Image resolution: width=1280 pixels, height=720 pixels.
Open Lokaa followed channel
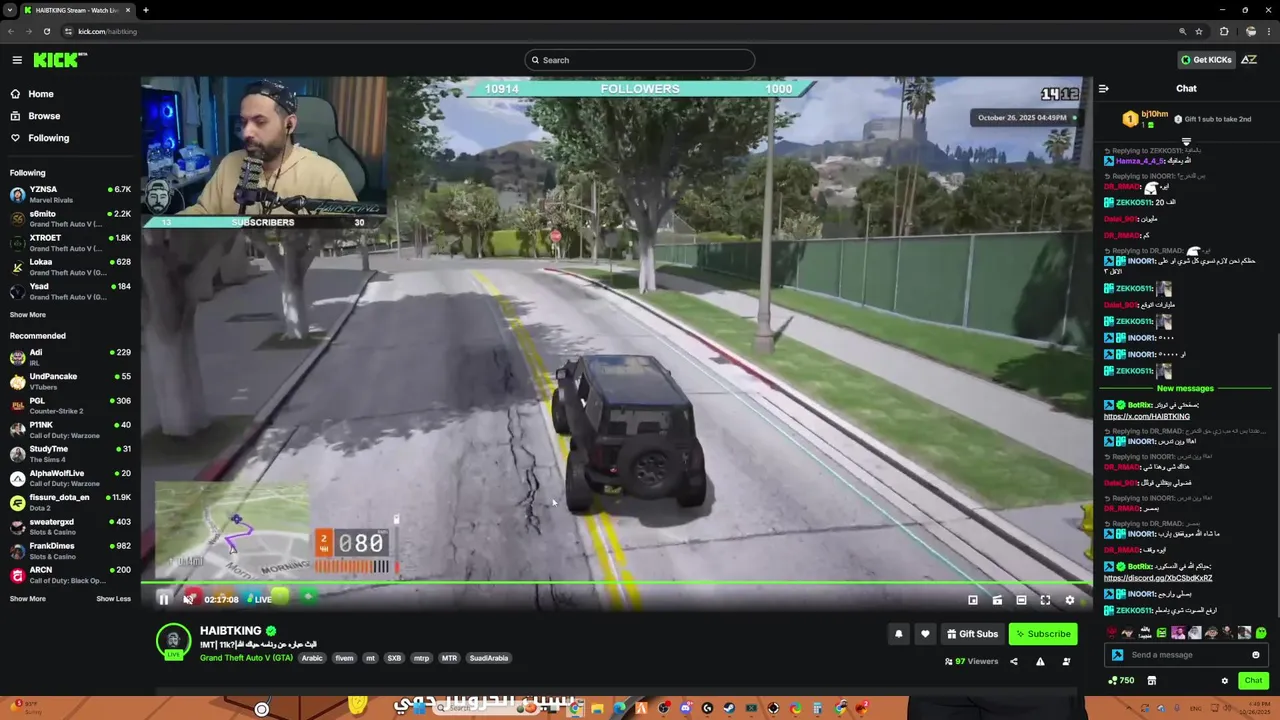click(x=70, y=266)
